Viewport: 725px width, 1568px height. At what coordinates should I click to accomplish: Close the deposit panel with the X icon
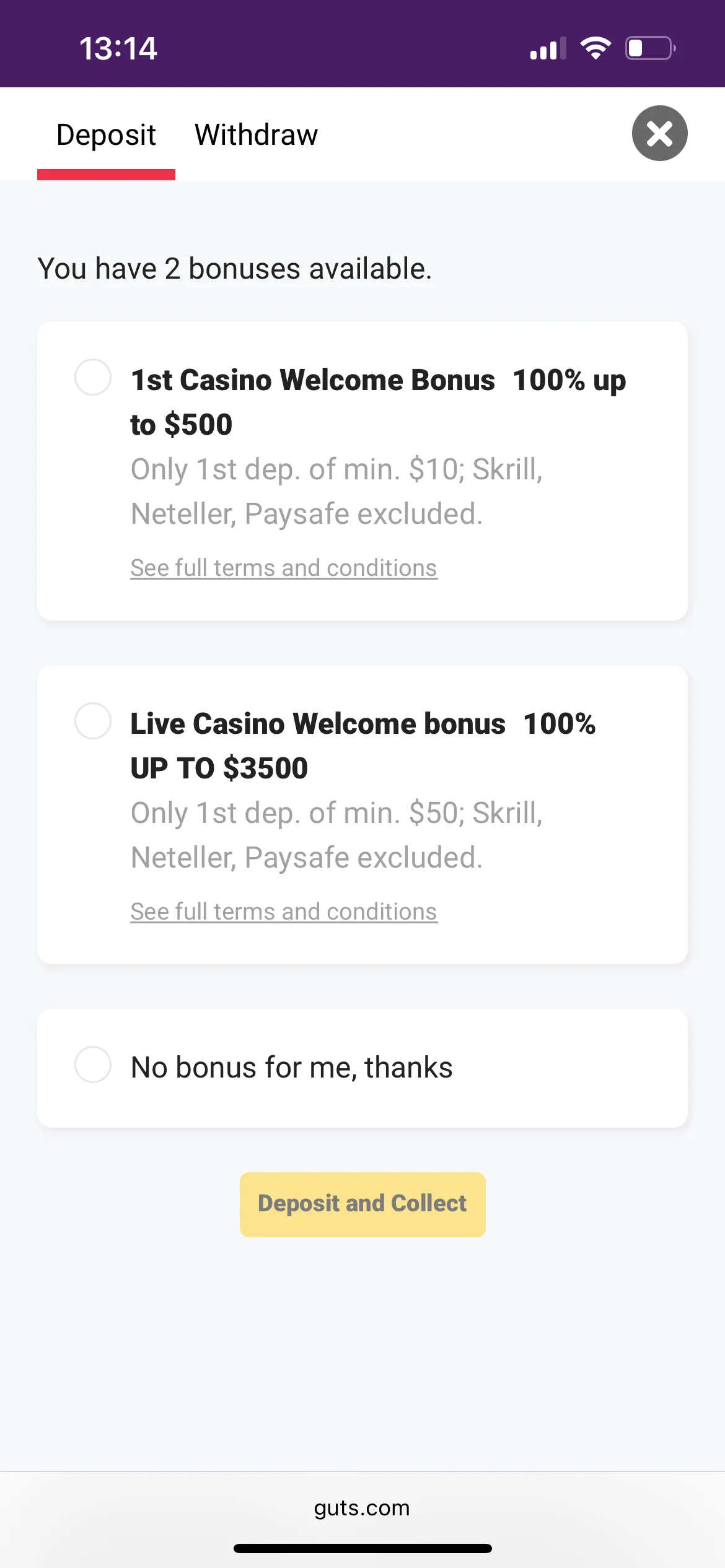click(659, 133)
